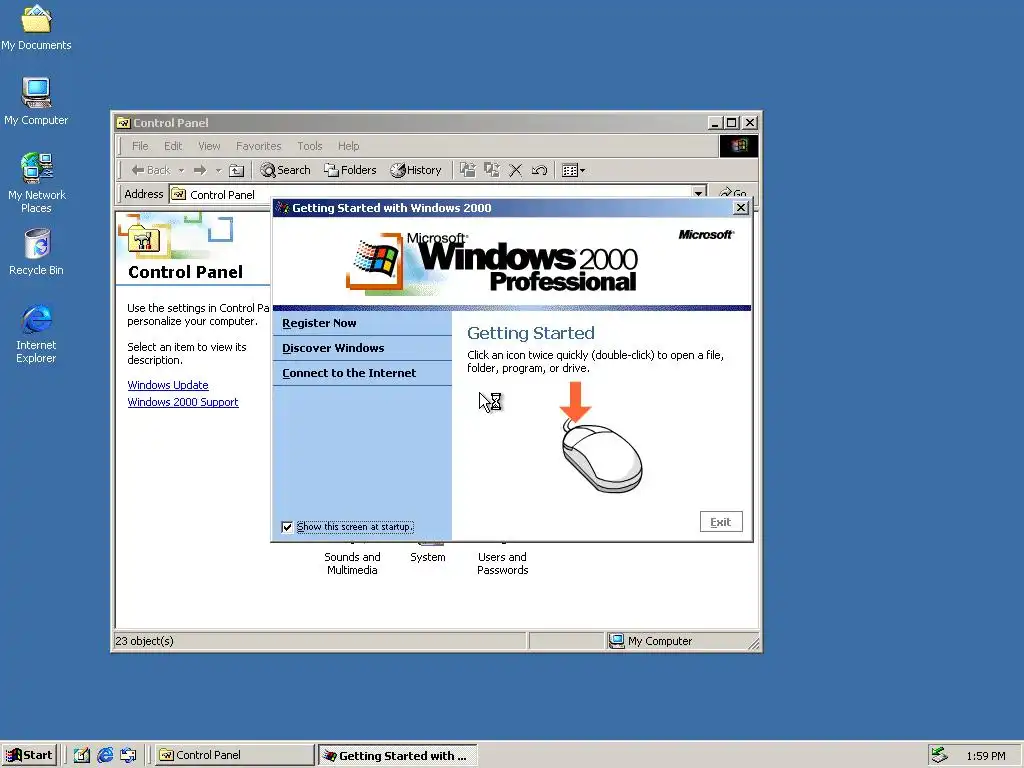Viewport: 1024px width, 768px height.
Task: Click the Windows 2000 Support link
Action: 183,402
